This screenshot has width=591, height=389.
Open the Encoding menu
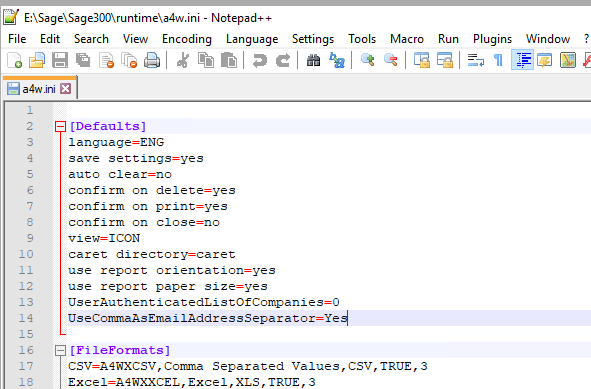pyautogui.click(x=187, y=39)
